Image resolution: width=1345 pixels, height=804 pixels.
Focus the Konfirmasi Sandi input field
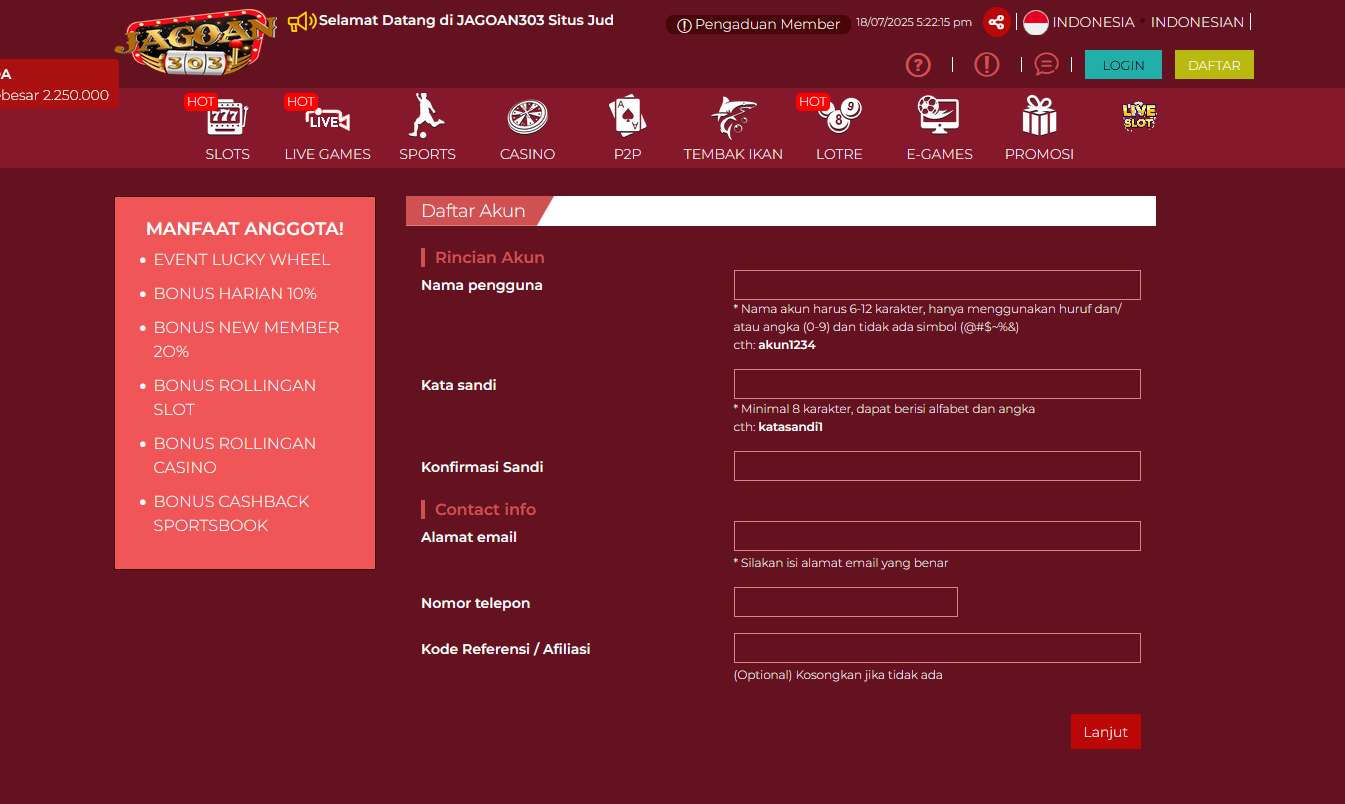coord(937,466)
